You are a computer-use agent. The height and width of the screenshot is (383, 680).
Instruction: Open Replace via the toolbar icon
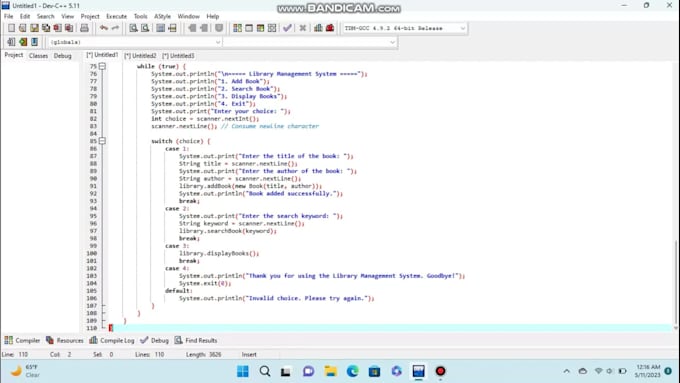[x=145, y=28]
